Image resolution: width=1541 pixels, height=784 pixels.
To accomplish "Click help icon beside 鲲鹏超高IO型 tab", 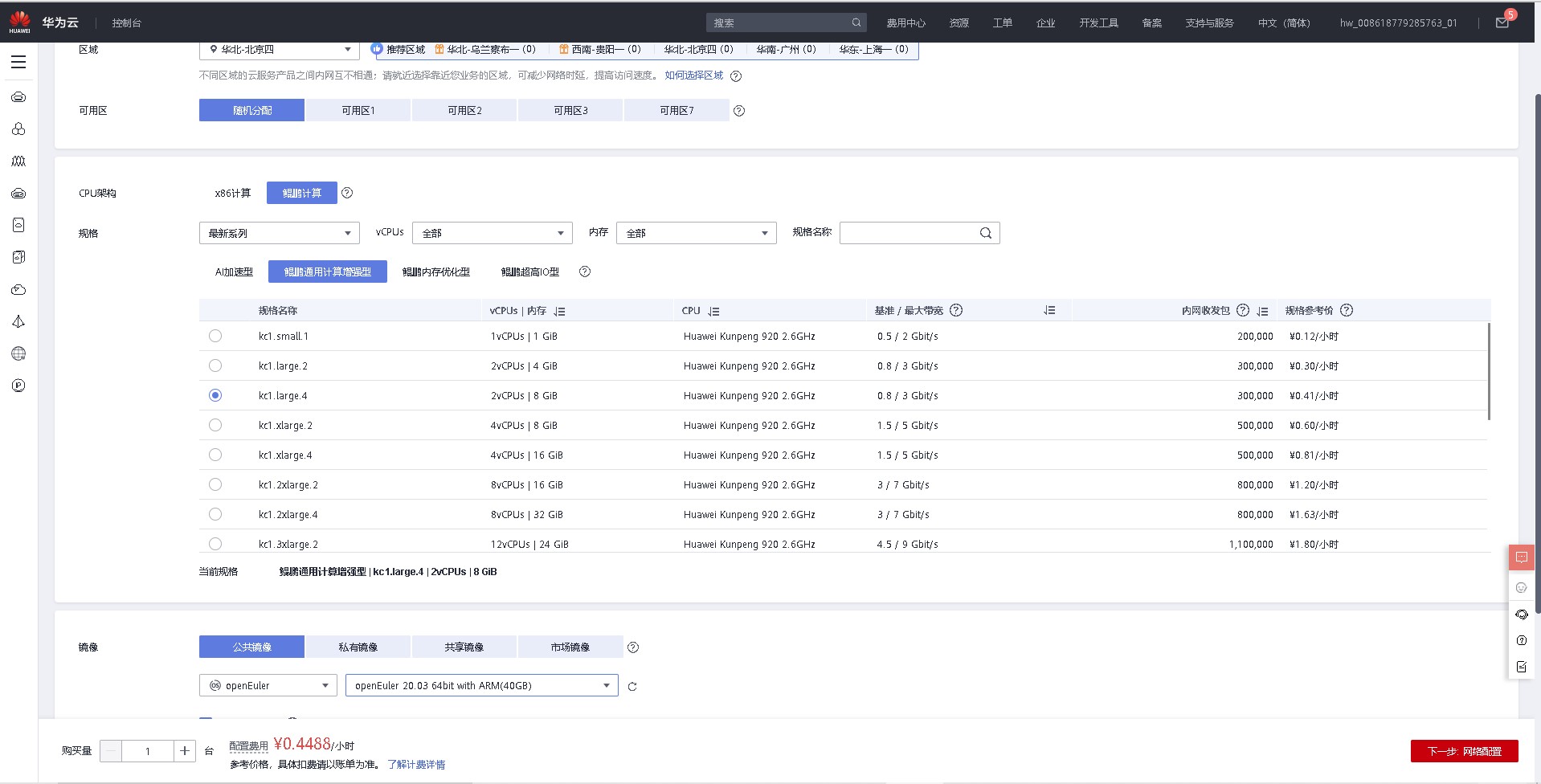I will point(585,272).
